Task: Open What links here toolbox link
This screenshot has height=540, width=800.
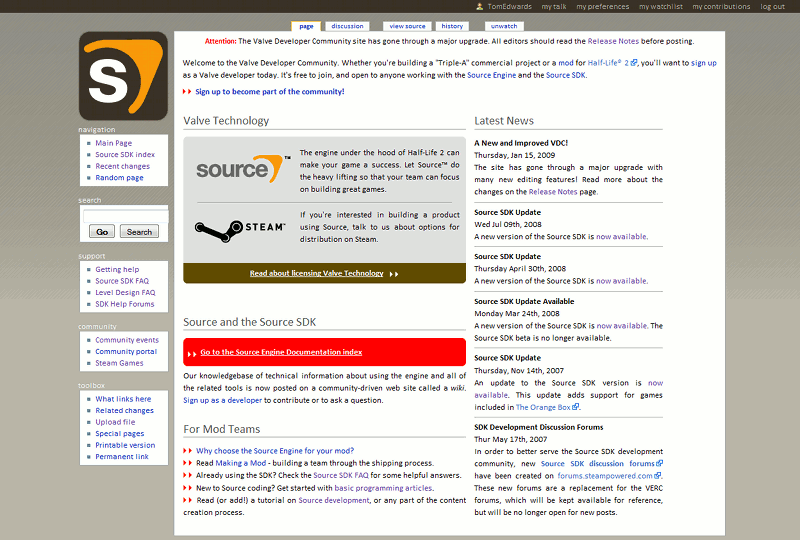Action: [123, 399]
